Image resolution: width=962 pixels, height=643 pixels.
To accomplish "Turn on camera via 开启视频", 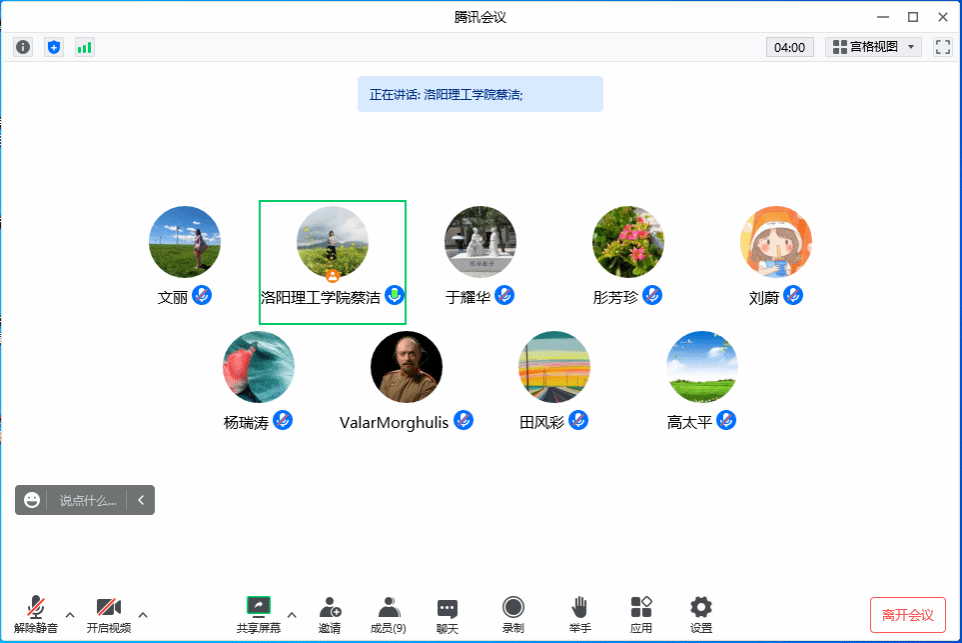I will tap(108, 614).
